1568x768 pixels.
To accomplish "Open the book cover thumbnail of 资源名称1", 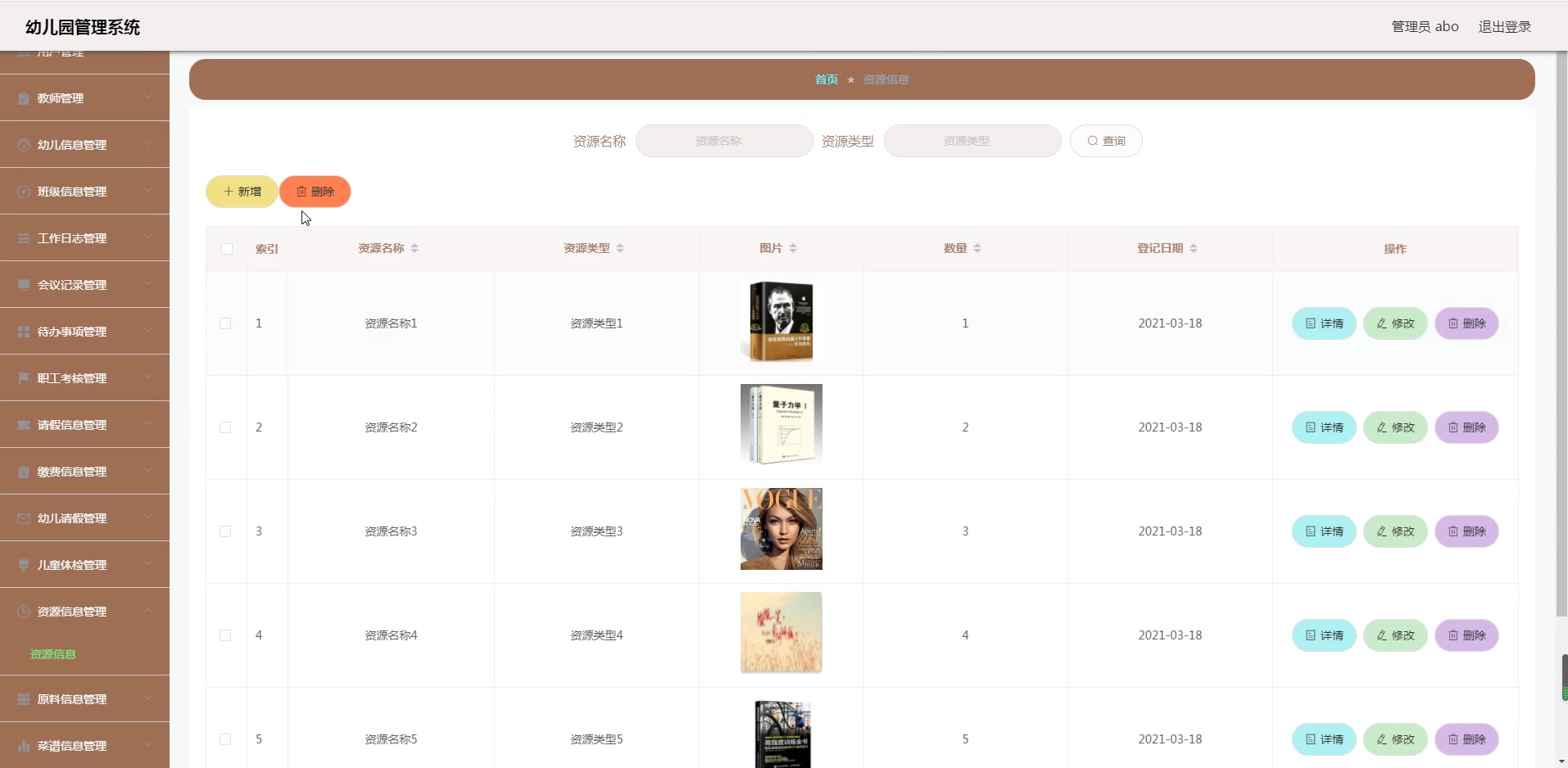I will (x=782, y=321).
